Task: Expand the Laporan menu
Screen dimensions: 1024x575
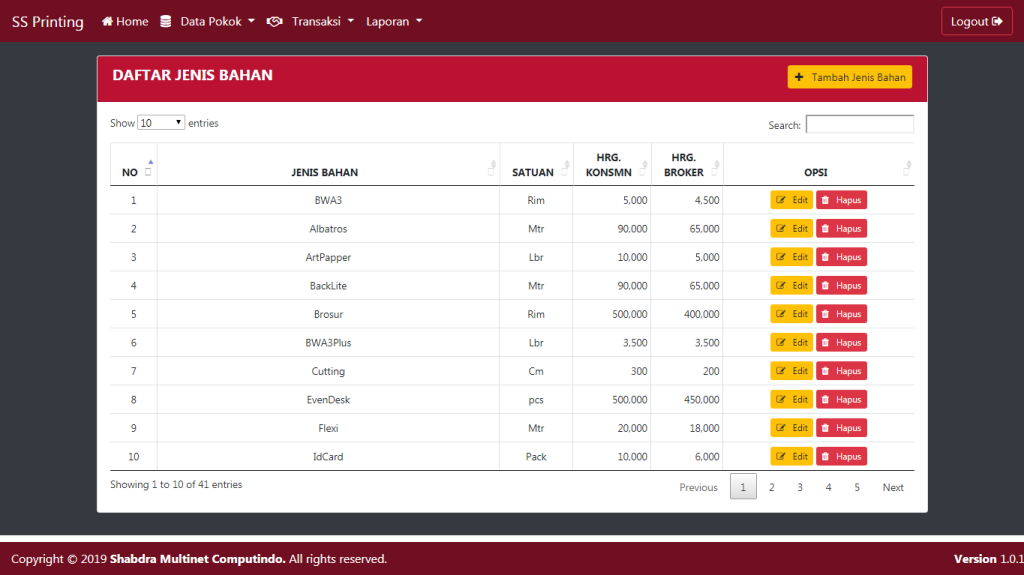Action: pos(394,22)
